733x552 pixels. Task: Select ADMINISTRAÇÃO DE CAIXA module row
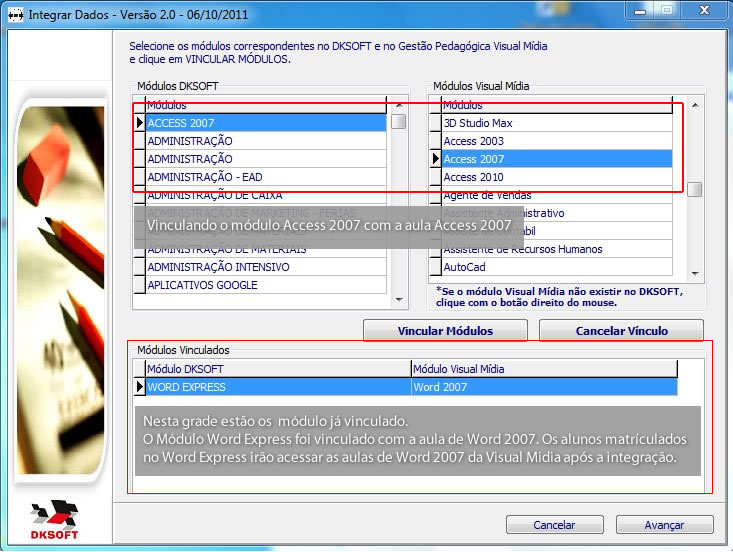266,195
